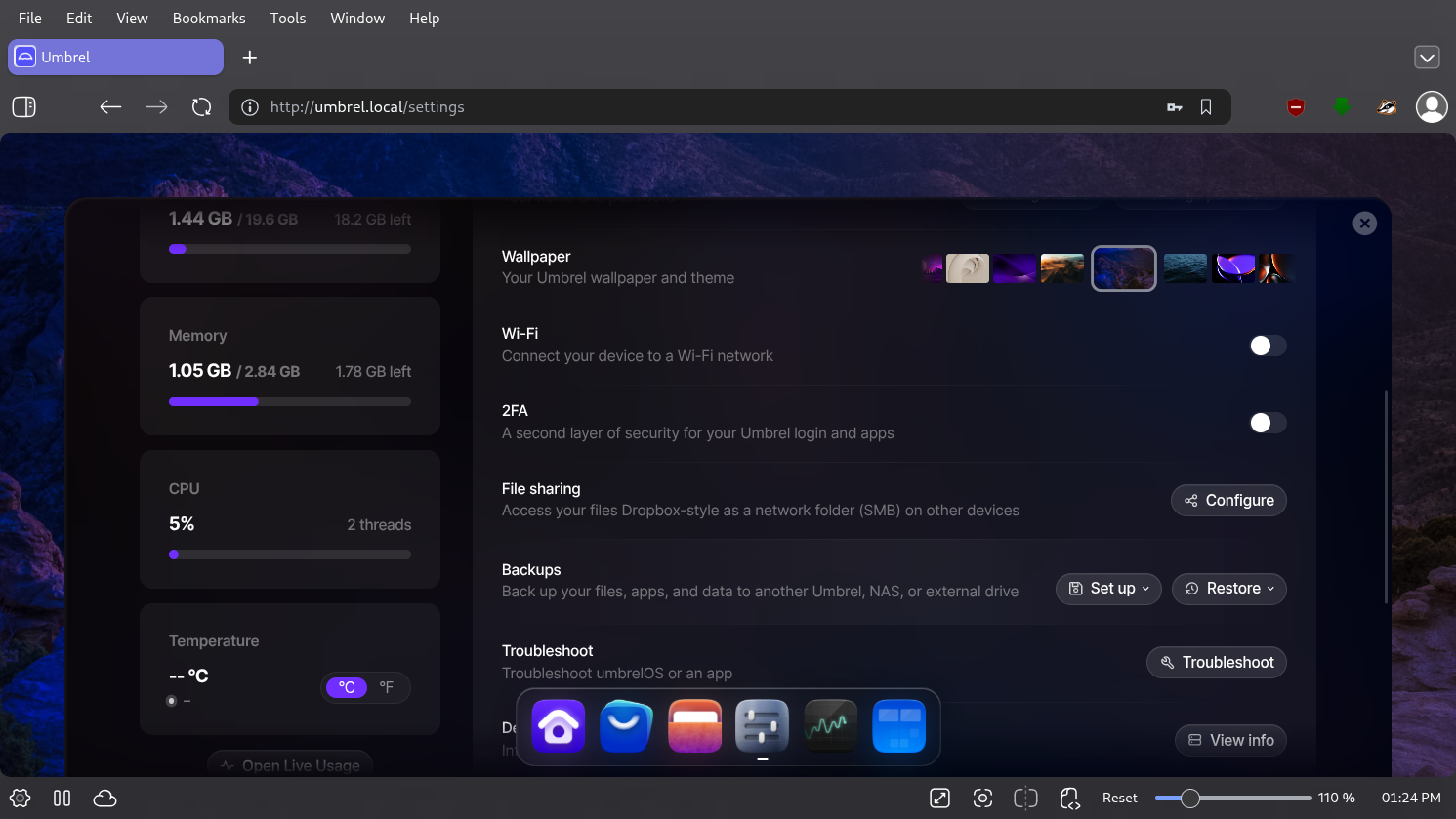Open browser settings gear in the status bar

click(x=20, y=798)
